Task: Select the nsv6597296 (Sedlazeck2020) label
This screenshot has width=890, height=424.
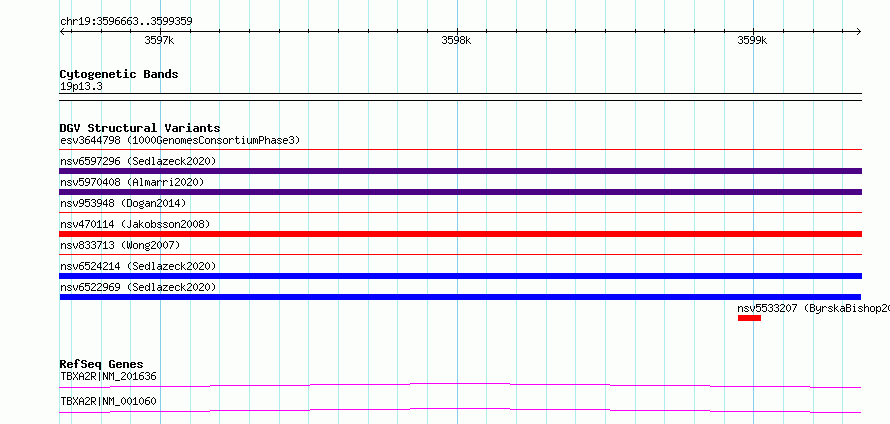Action: tap(138, 161)
